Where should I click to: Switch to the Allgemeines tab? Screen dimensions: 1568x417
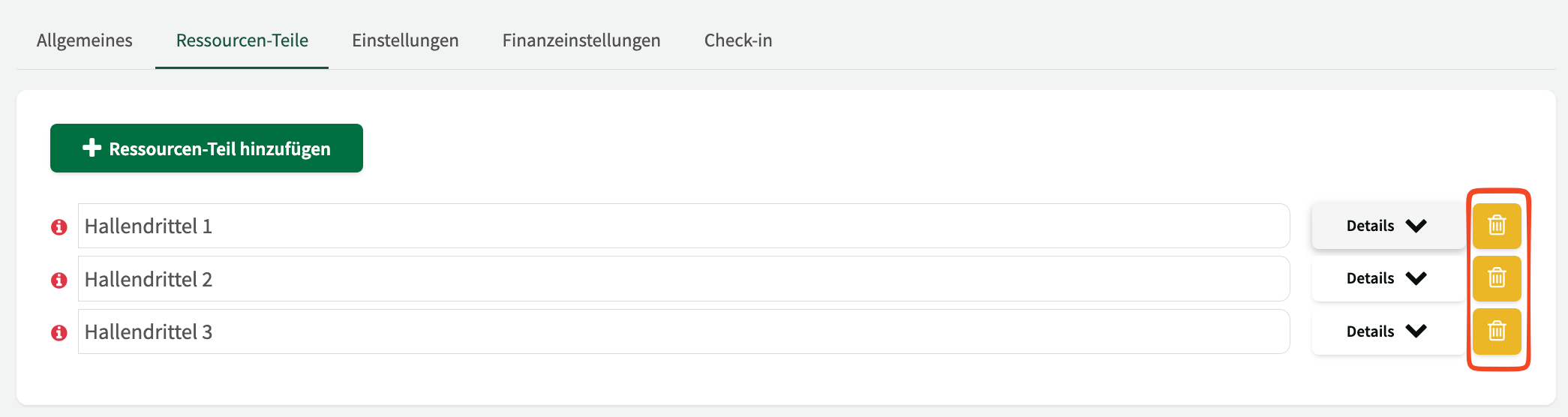coord(85,40)
